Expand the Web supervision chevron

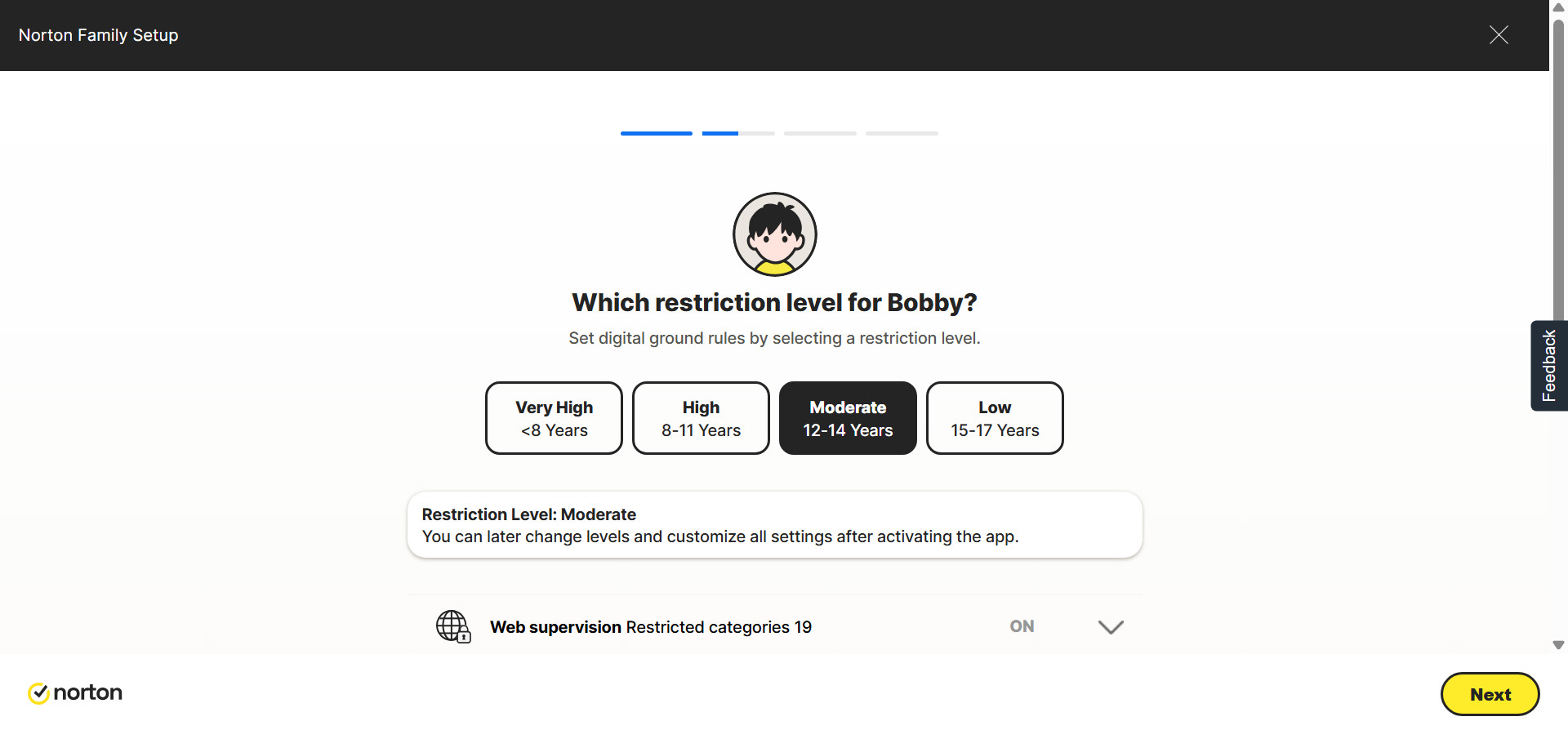[x=1111, y=627]
